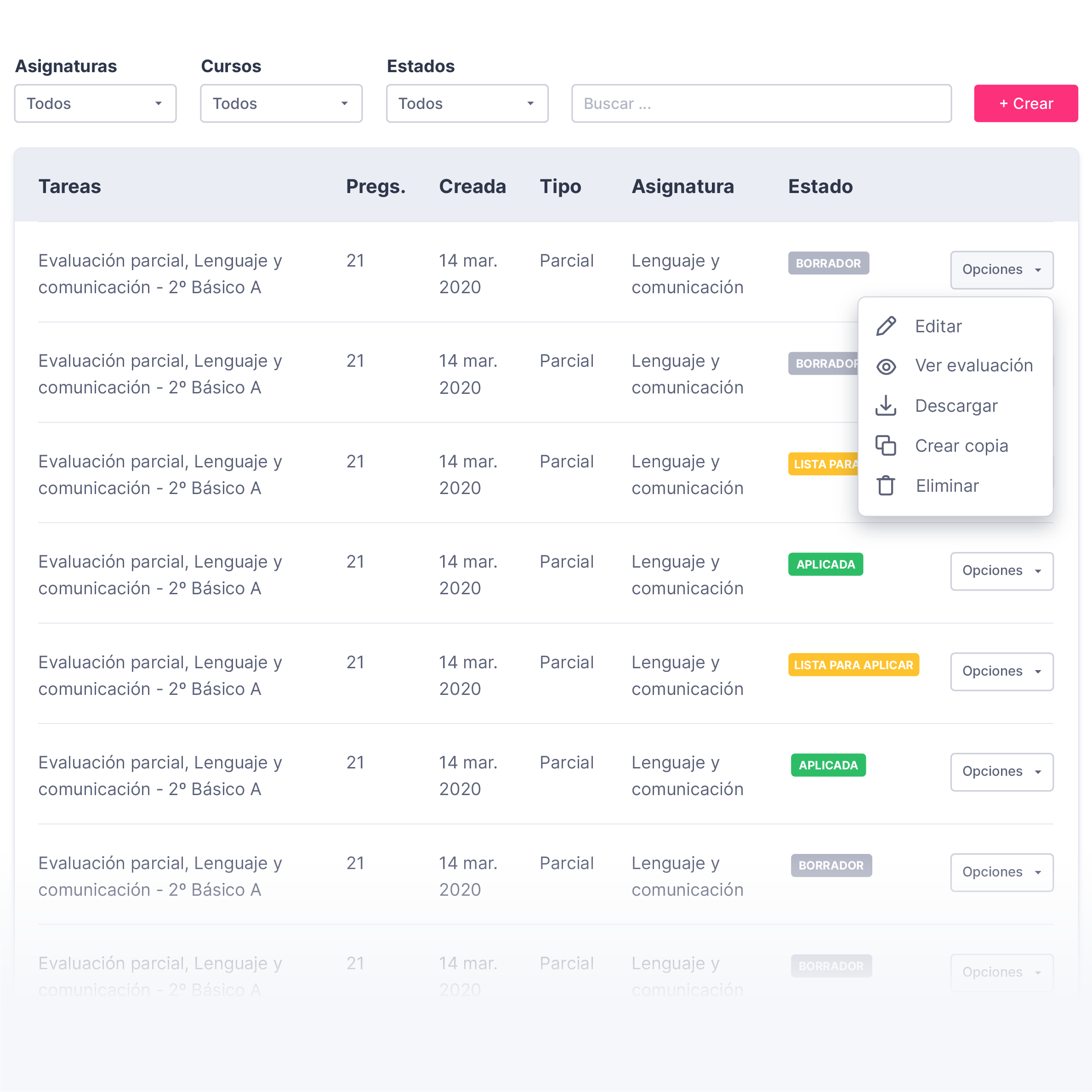Select Editar from the options menu
1092x1092 pixels.
955,326
